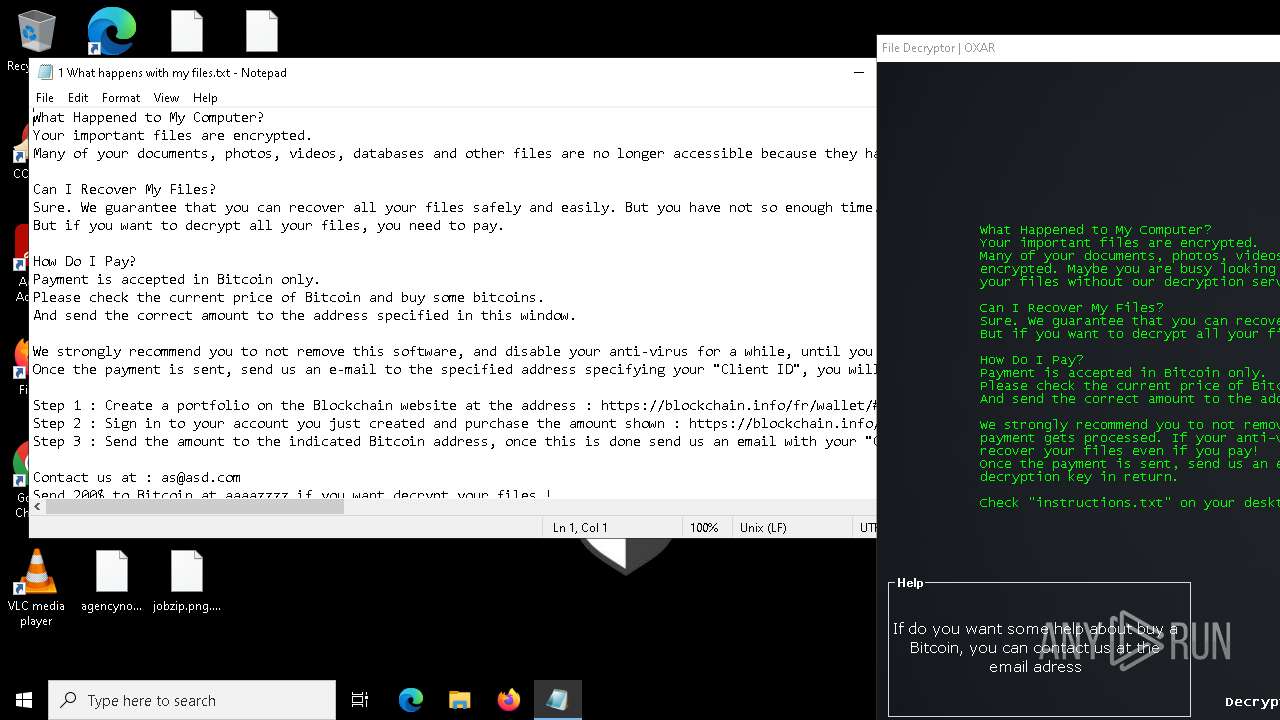Screen dimensions: 1280x720
Task: Select the jobzip.png file on desktop
Action: click(187, 581)
